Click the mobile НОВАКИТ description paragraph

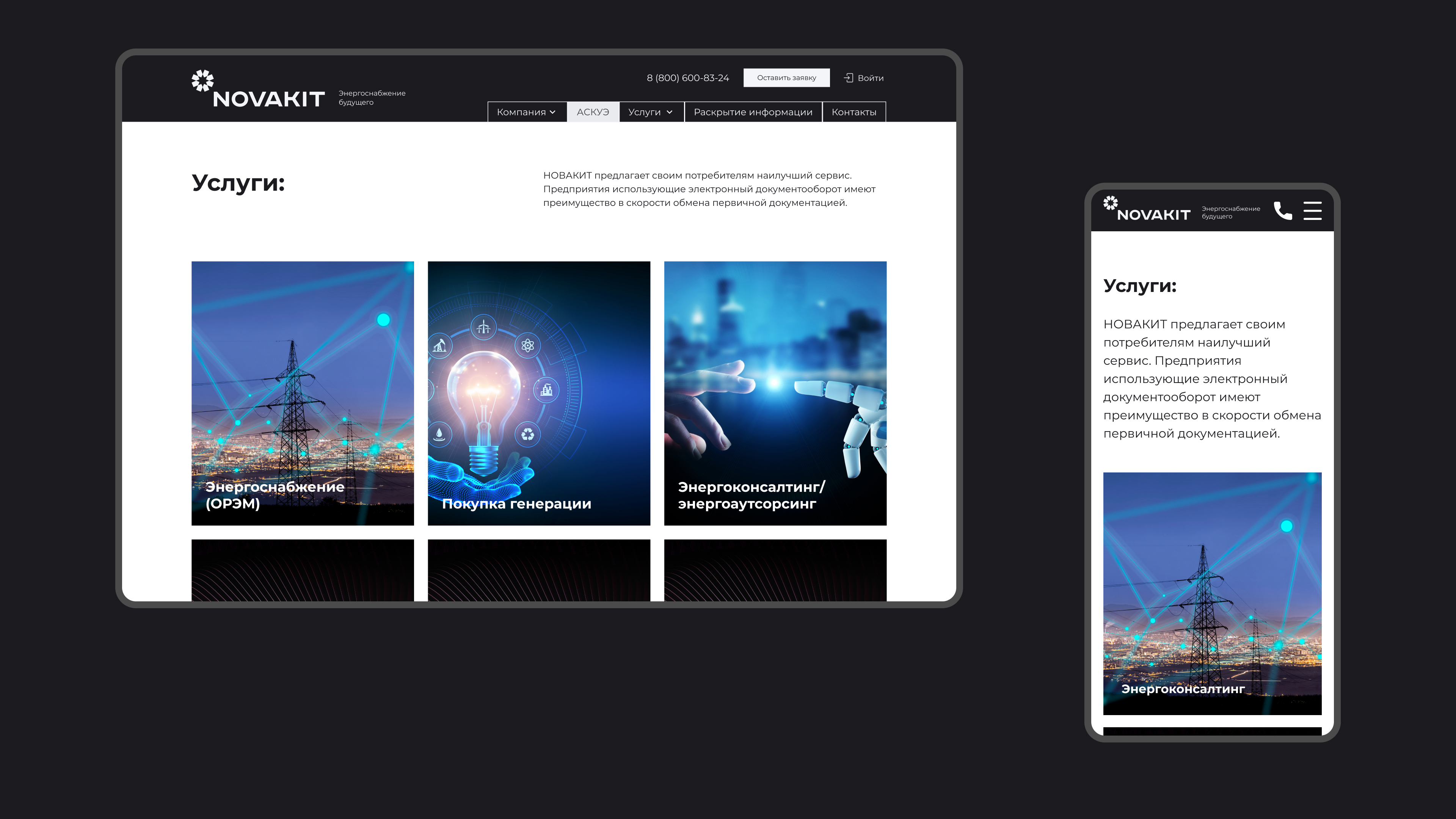pyautogui.click(x=1212, y=379)
